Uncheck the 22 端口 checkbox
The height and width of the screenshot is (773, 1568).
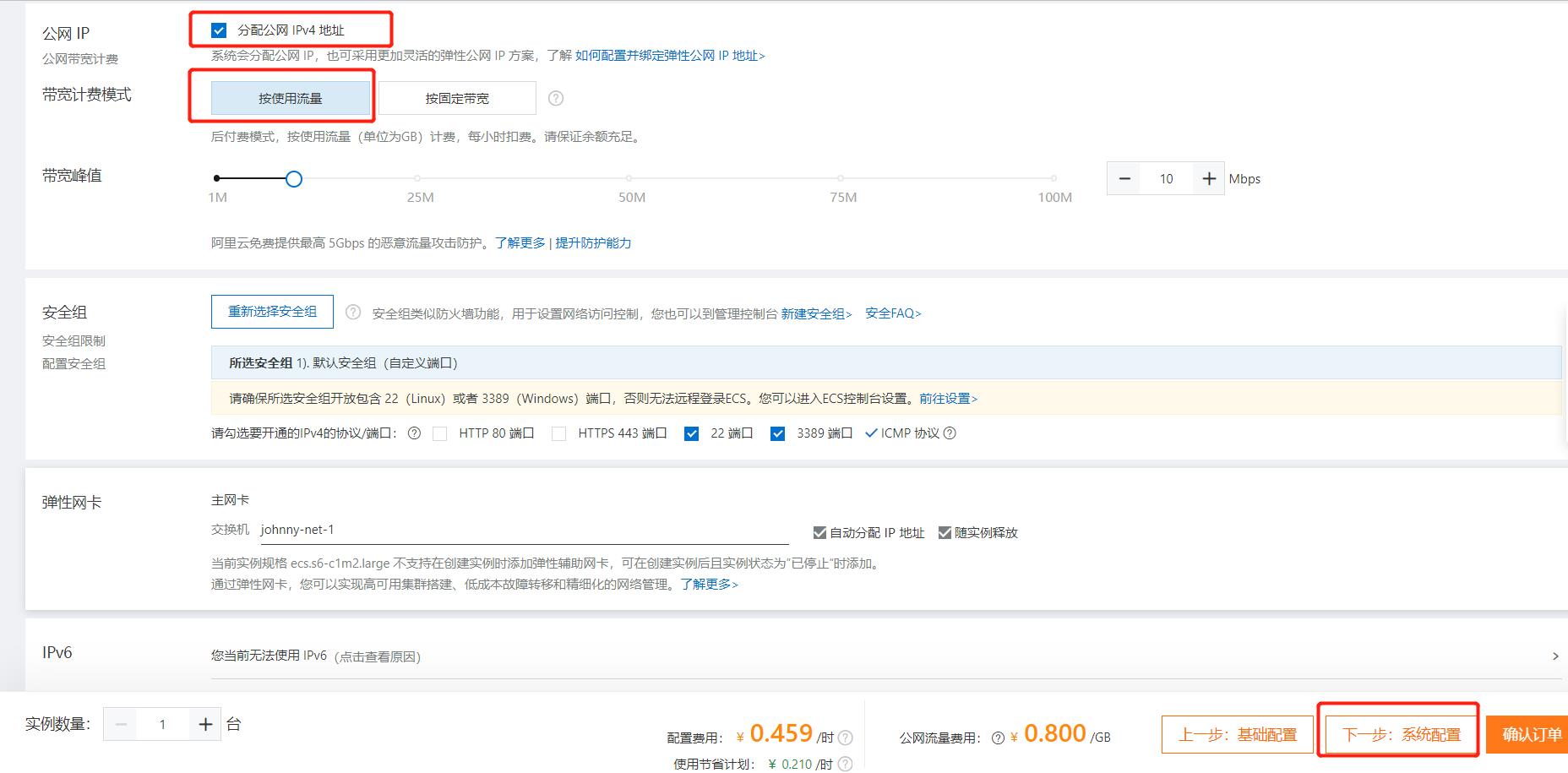point(691,434)
